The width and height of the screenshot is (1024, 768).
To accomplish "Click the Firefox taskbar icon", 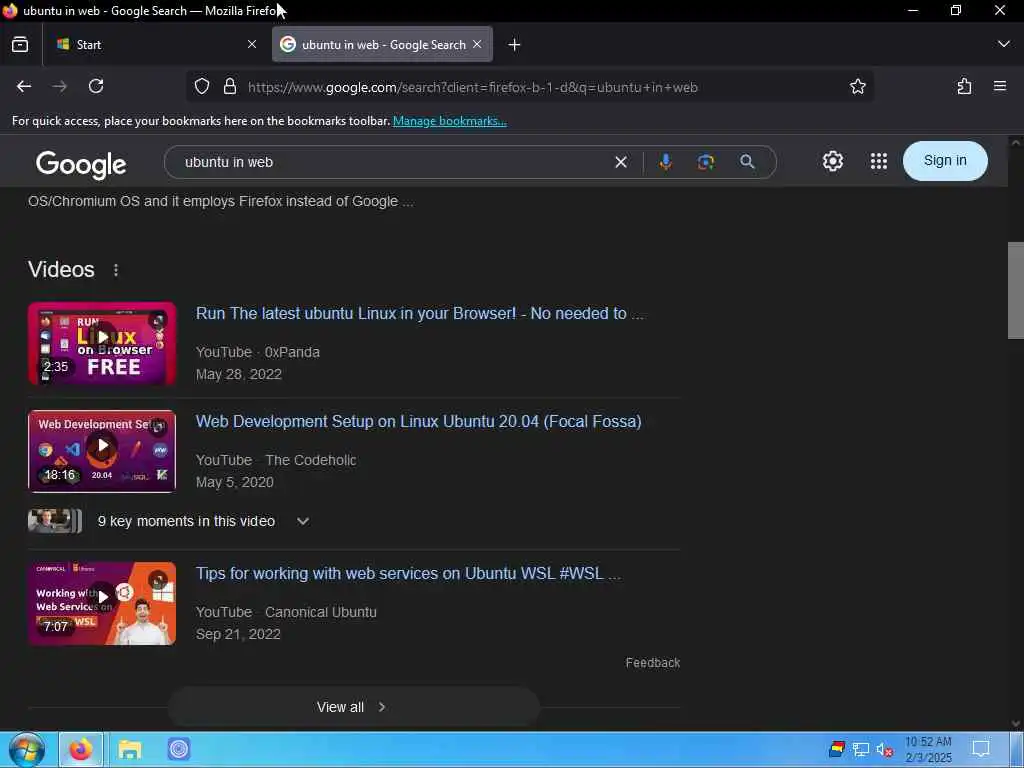I will [81, 750].
